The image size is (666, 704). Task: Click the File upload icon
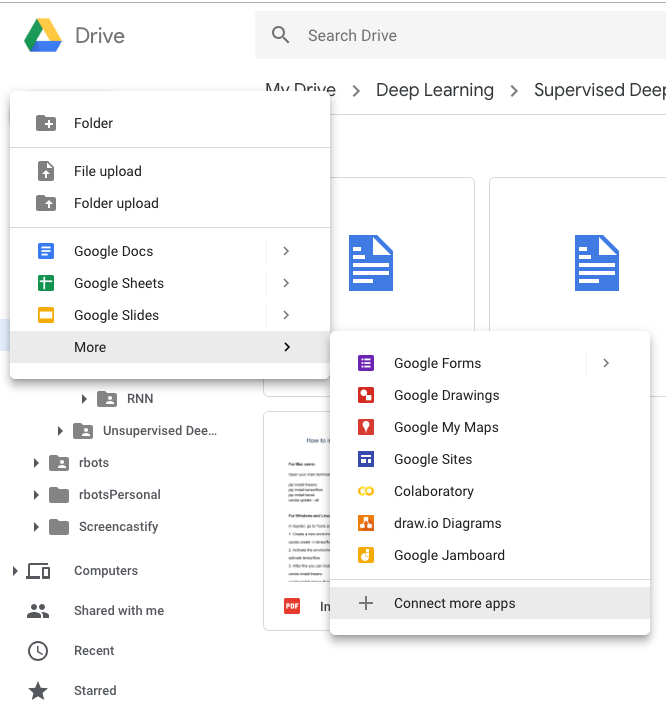46,171
